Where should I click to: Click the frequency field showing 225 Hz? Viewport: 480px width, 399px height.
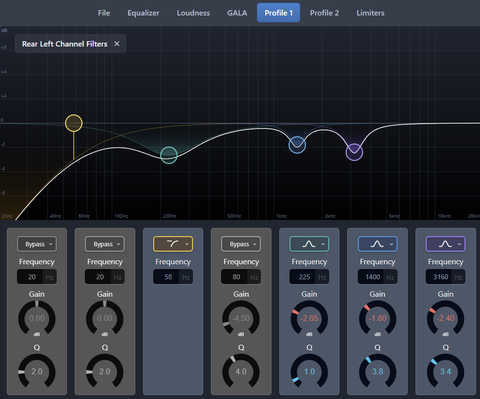(309, 277)
